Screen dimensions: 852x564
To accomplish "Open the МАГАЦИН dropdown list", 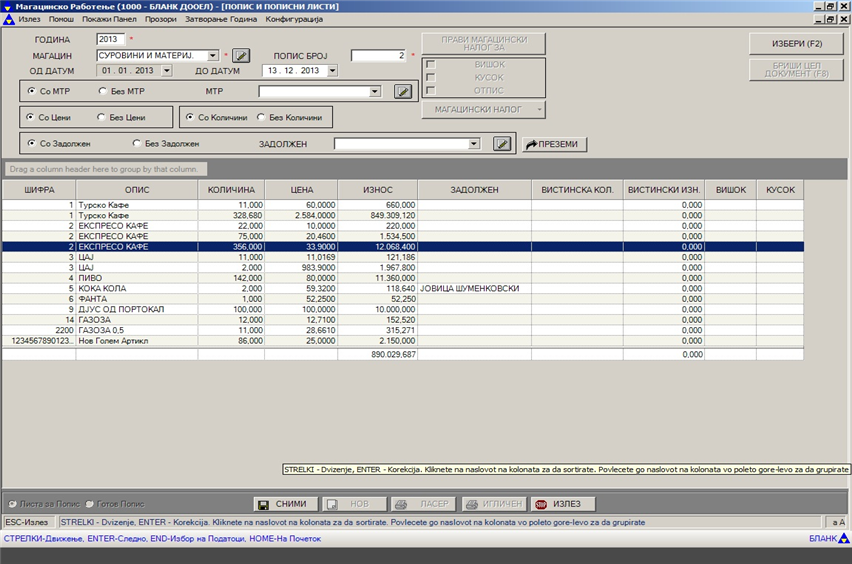I will pyautogui.click(x=213, y=55).
